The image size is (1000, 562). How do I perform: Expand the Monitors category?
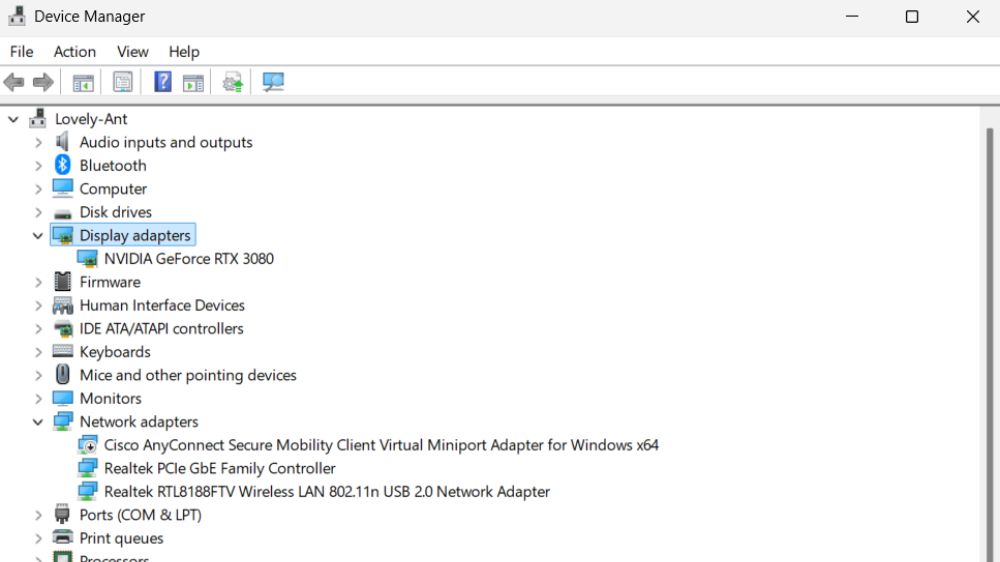(x=38, y=399)
